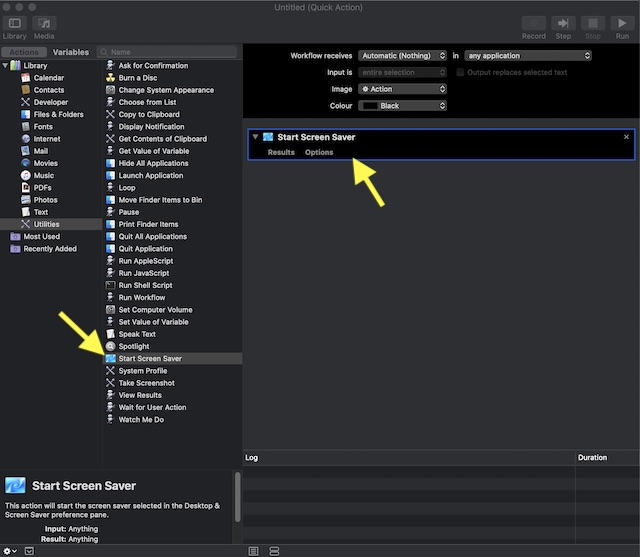Image resolution: width=640 pixels, height=557 pixels.
Task: Show Results of Start Screen Saver
Action: [x=281, y=152]
